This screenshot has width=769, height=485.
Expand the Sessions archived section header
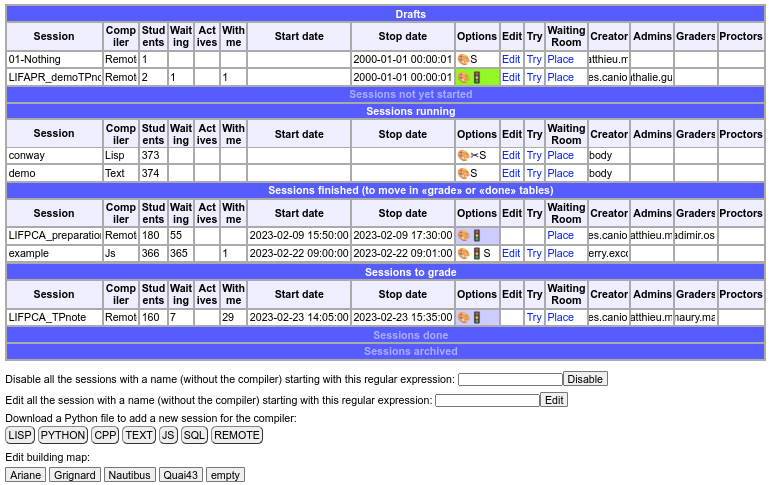point(385,352)
